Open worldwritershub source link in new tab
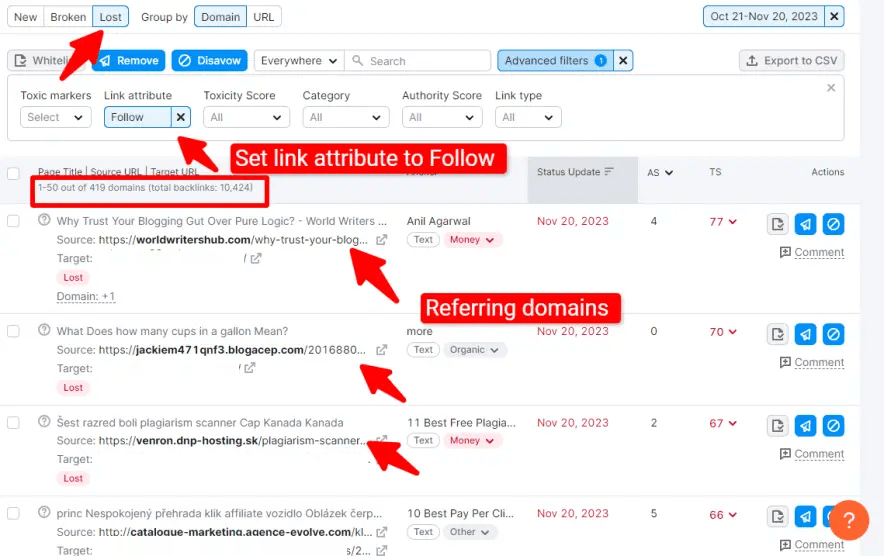This screenshot has height=556, width=884. coord(381,240)
